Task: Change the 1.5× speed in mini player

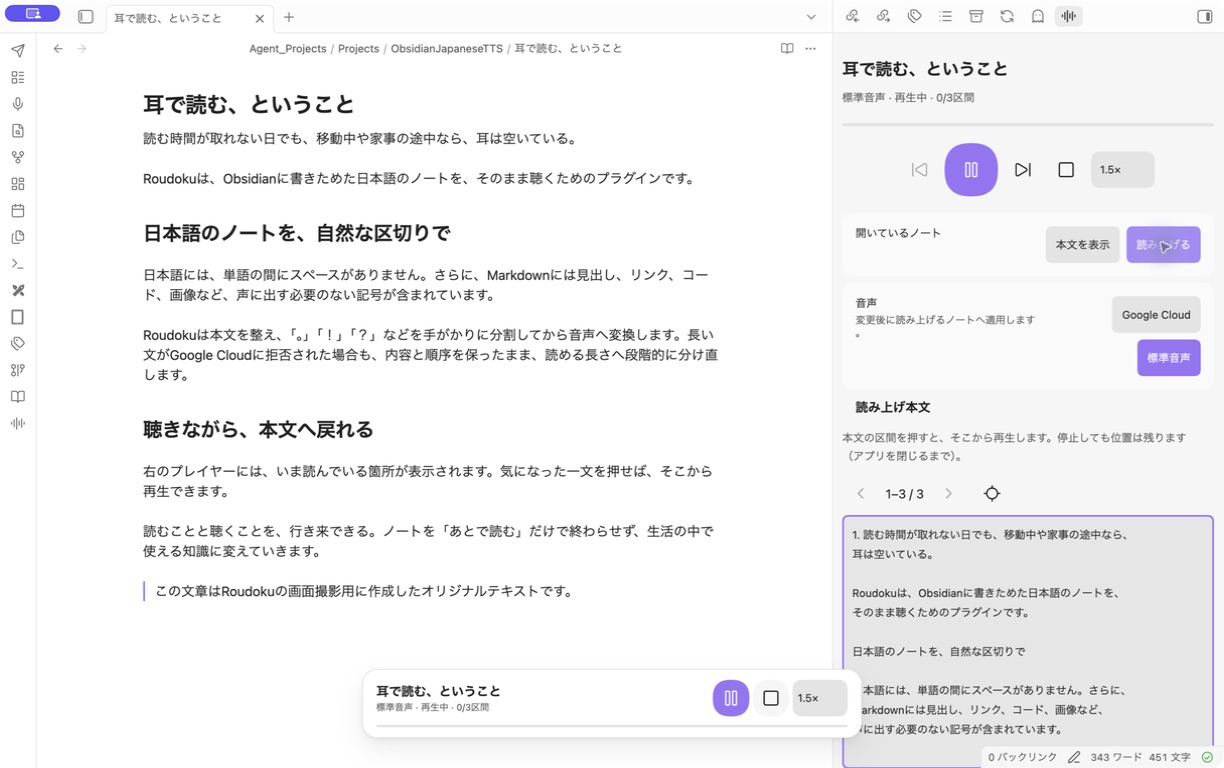Action: [820, 698]
